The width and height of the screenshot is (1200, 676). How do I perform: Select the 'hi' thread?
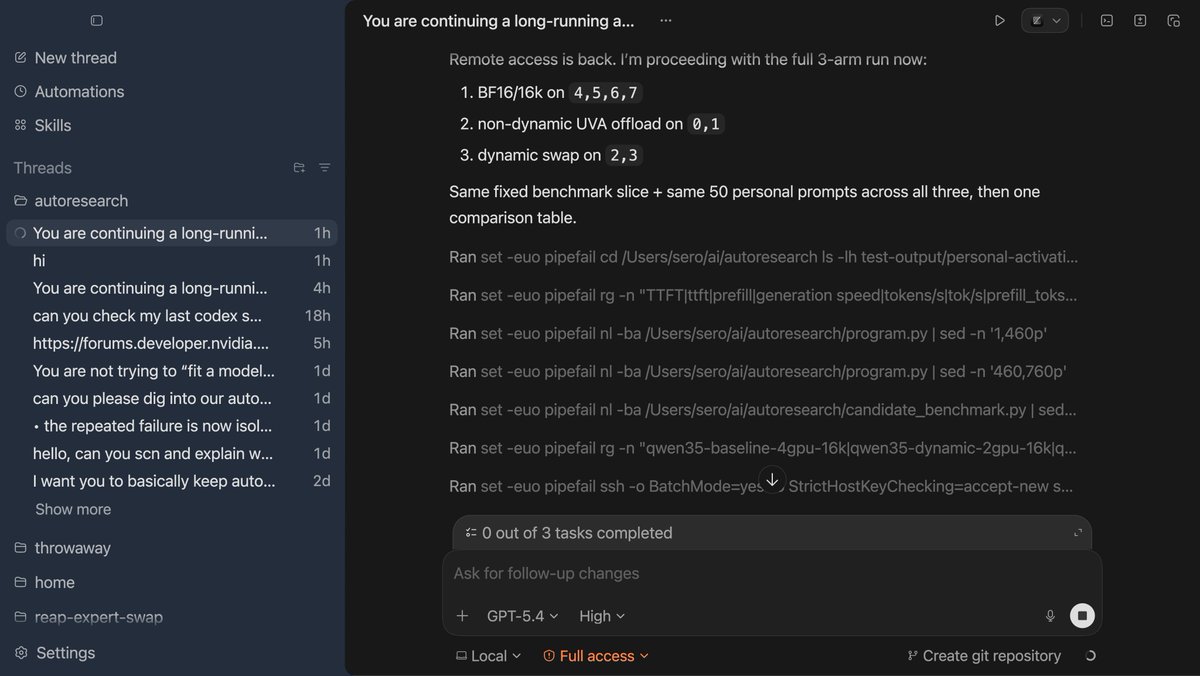172,260
